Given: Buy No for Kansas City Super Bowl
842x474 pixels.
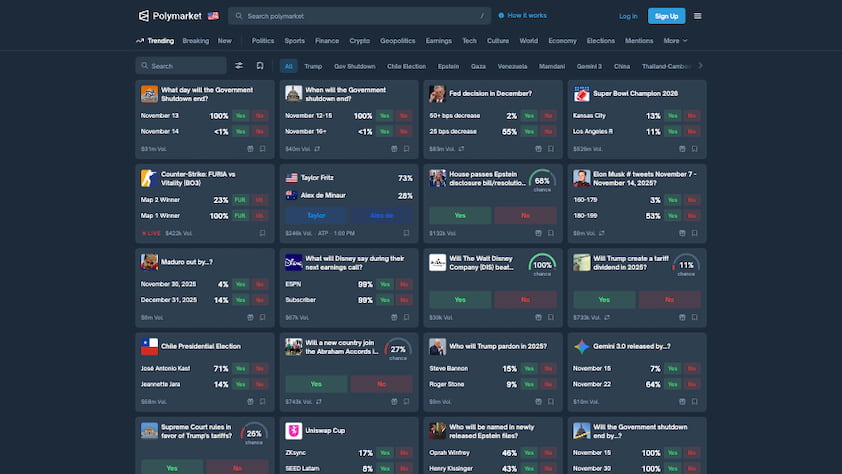Looking at the screenshot, I should click(x=692, y=115).
